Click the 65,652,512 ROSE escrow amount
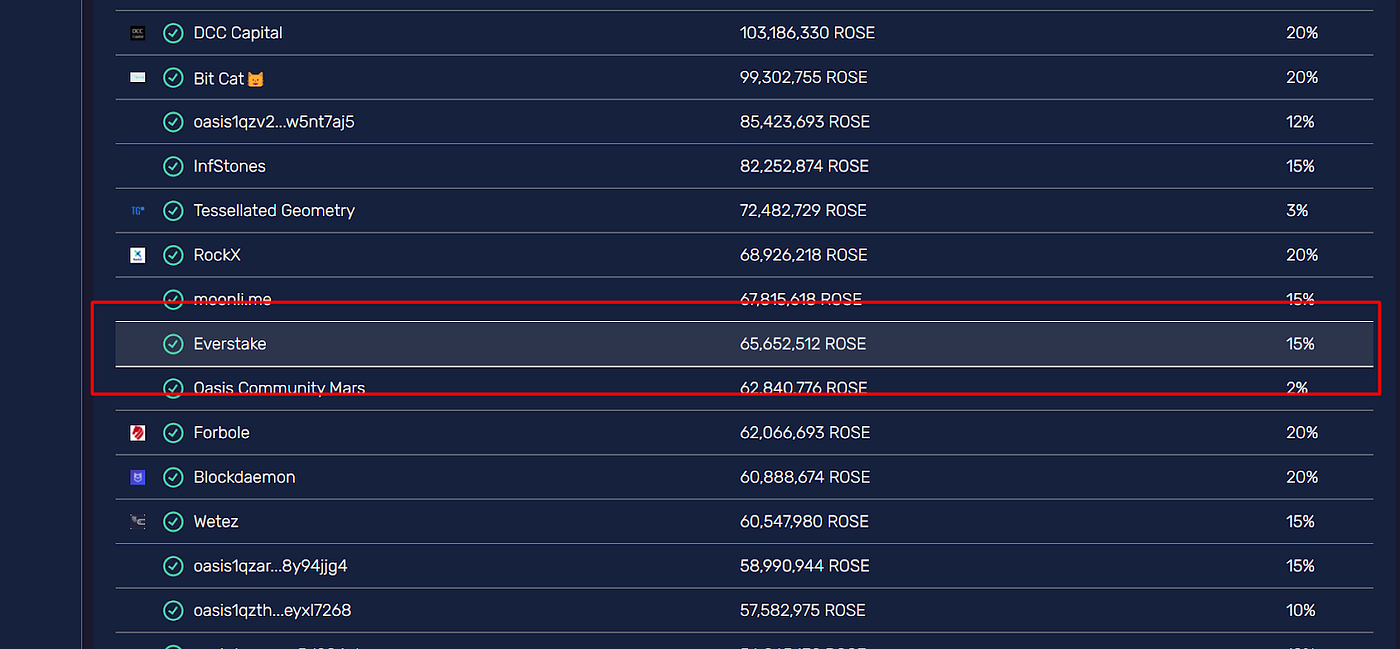This screenshot has height=649, width=1400. point(803,344)
